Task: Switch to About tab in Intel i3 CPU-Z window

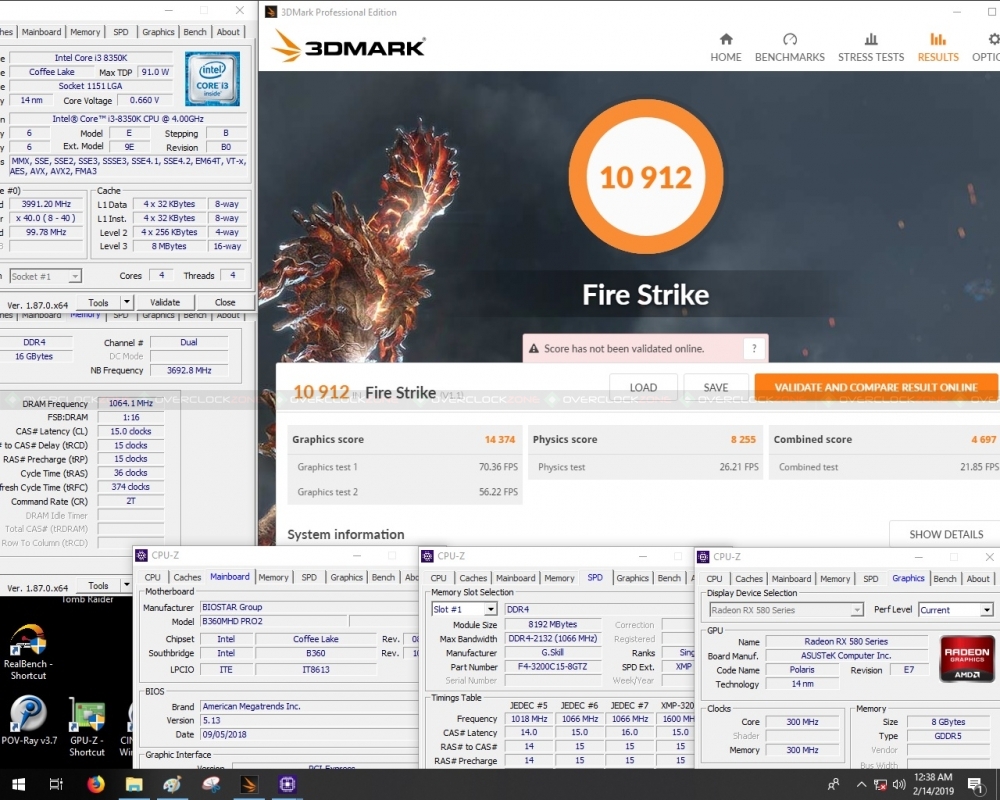Action: click(228, 32)
